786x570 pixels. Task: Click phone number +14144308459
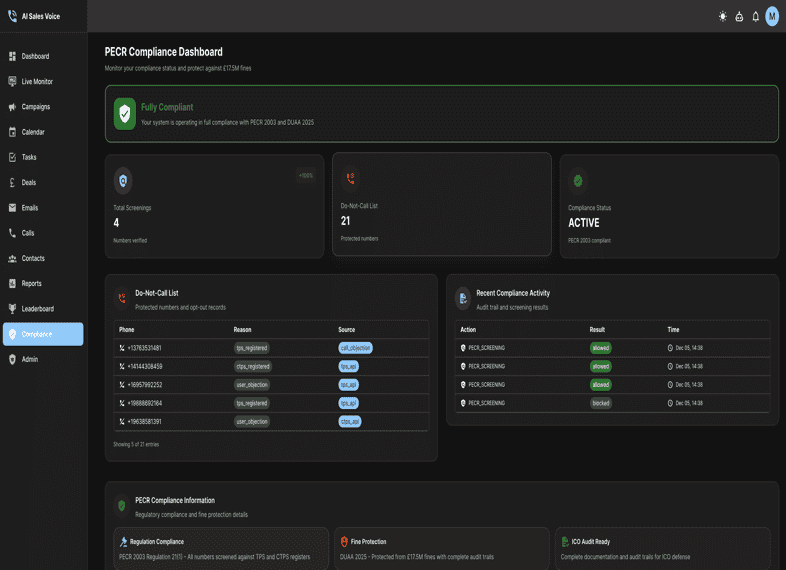(x=145, y=366)
